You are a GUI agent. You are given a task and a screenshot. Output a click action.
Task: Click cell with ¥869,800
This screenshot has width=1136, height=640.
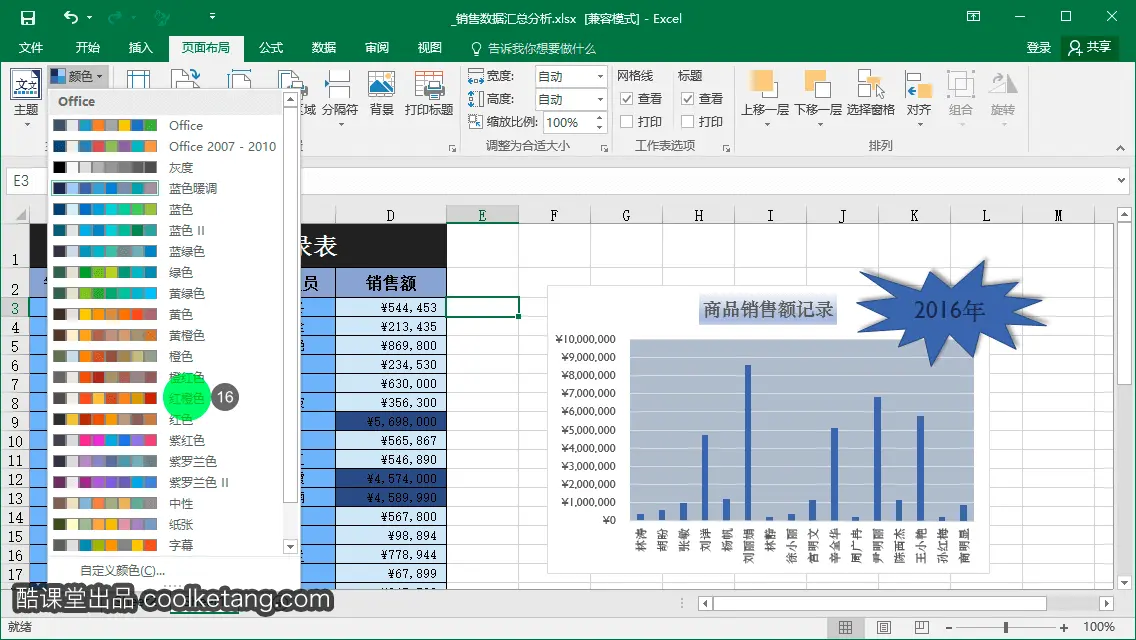click(391, 346)
